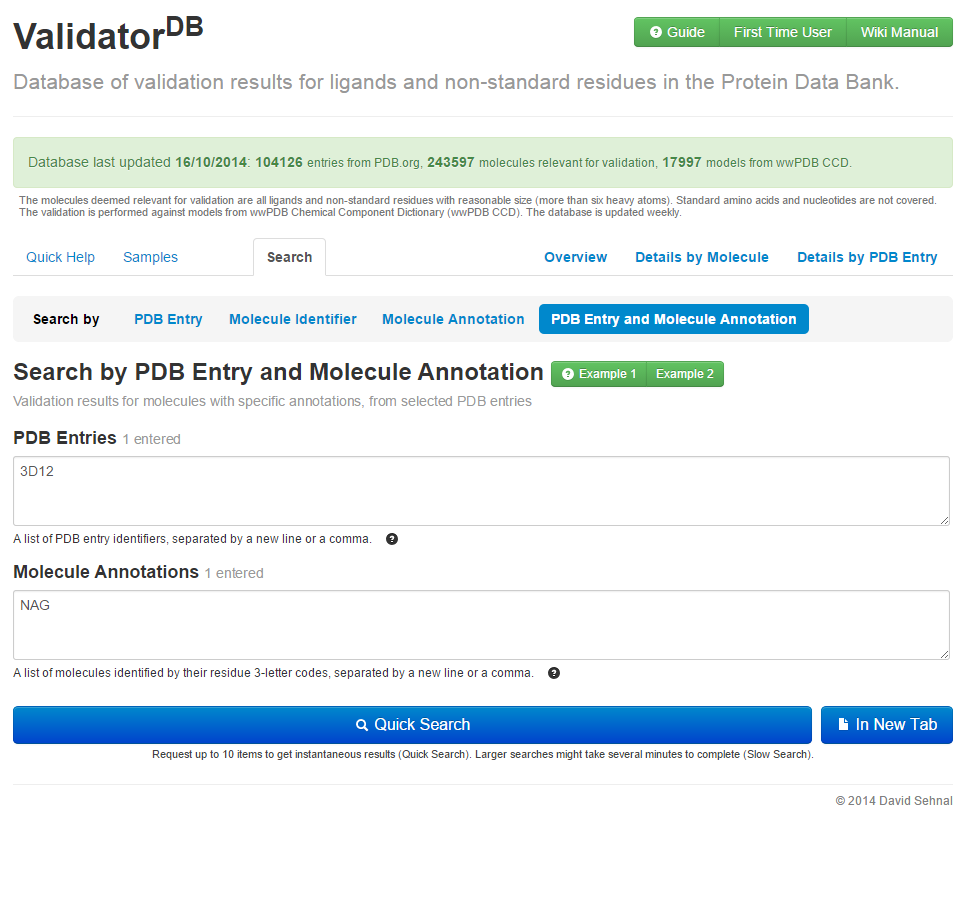Choose Molecule Identifier search mode
Screen dimensions: 959x900
(292, 319)
